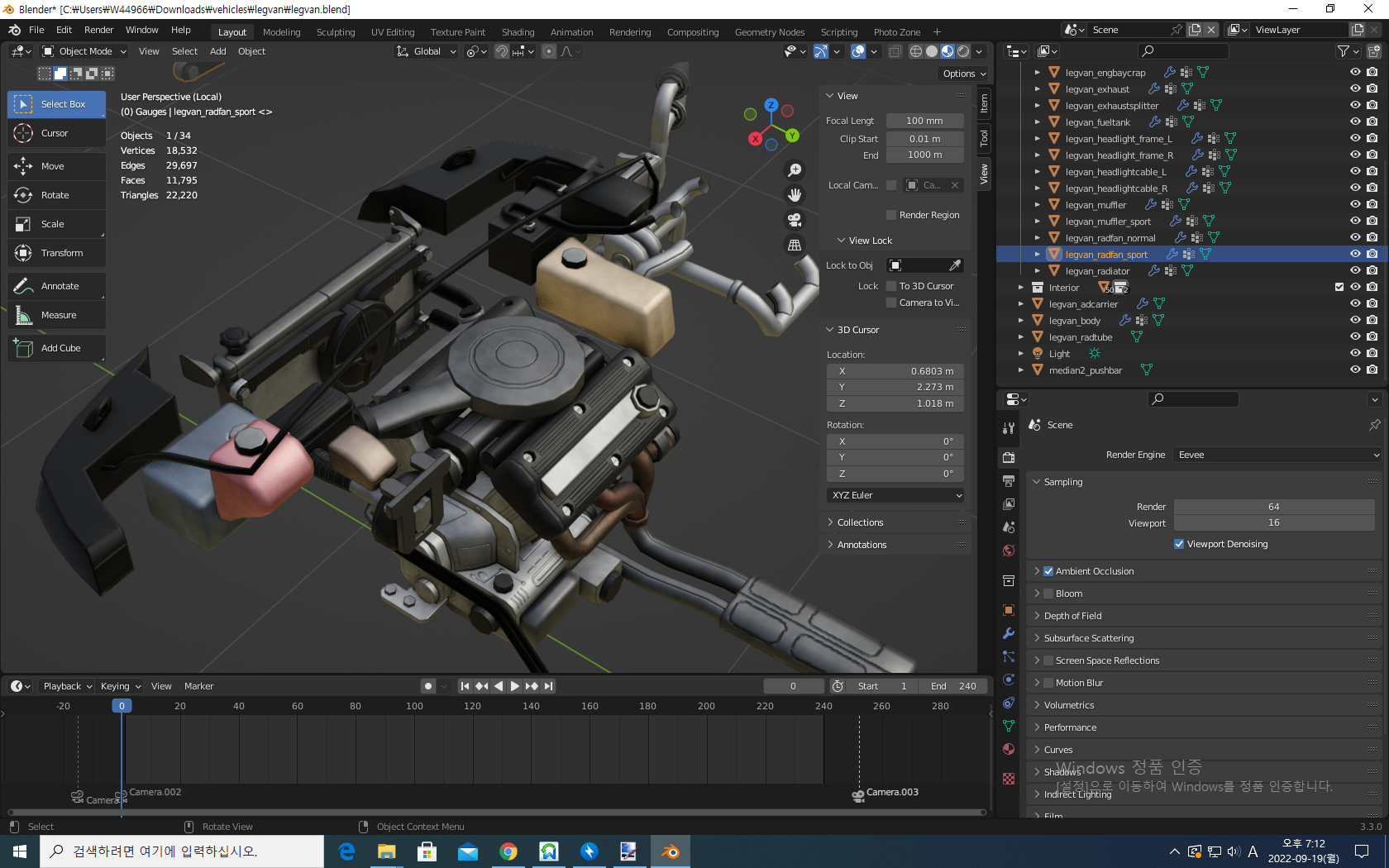Screen dimensions: 1389x868
Task: Click the Options button in viewport
Action: (x=964, y=74)
